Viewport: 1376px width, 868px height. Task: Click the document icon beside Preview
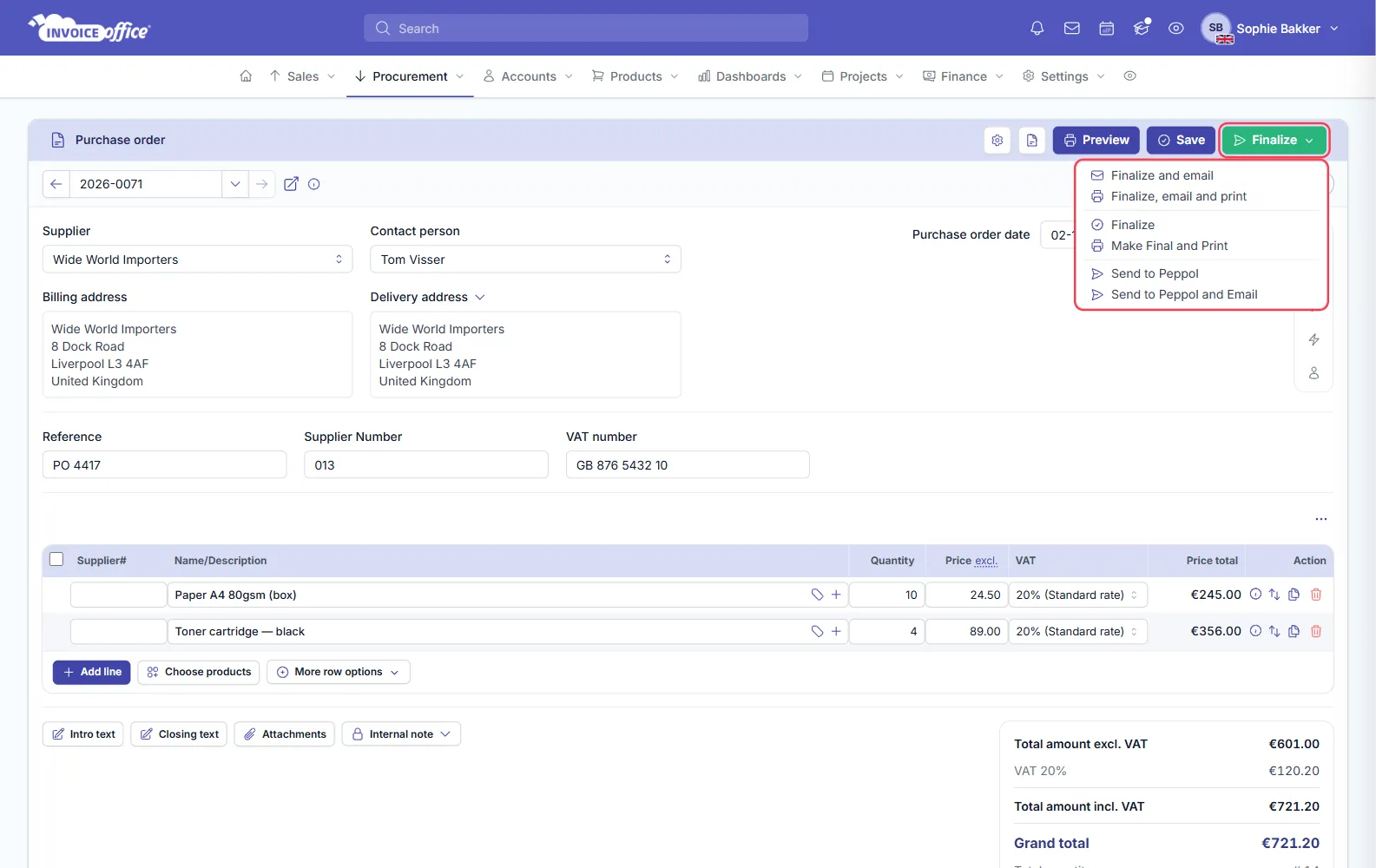(1032, 140)
